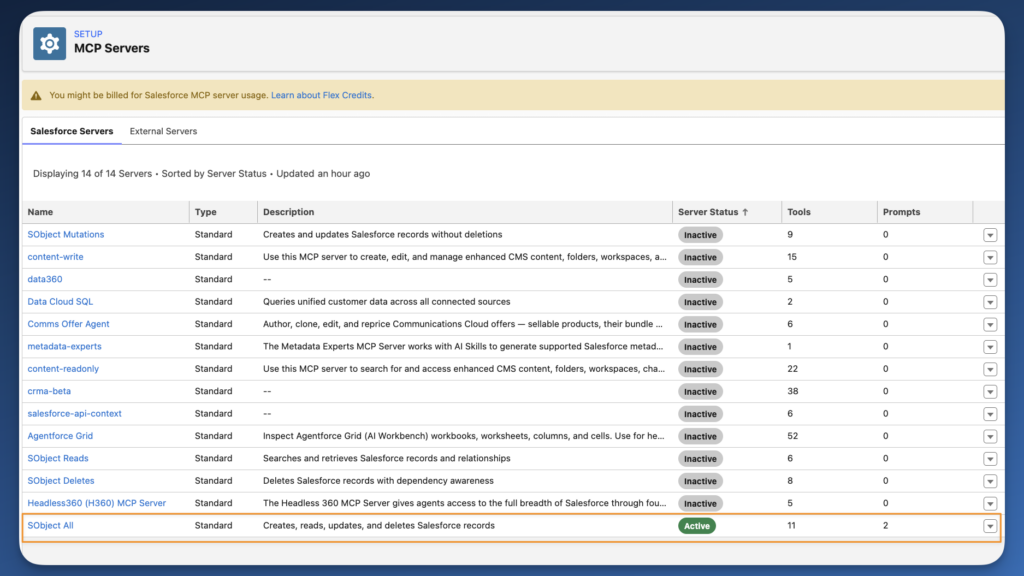Open the data360 server link
This screenshot has height=576, width=1024.
(45, 279)
